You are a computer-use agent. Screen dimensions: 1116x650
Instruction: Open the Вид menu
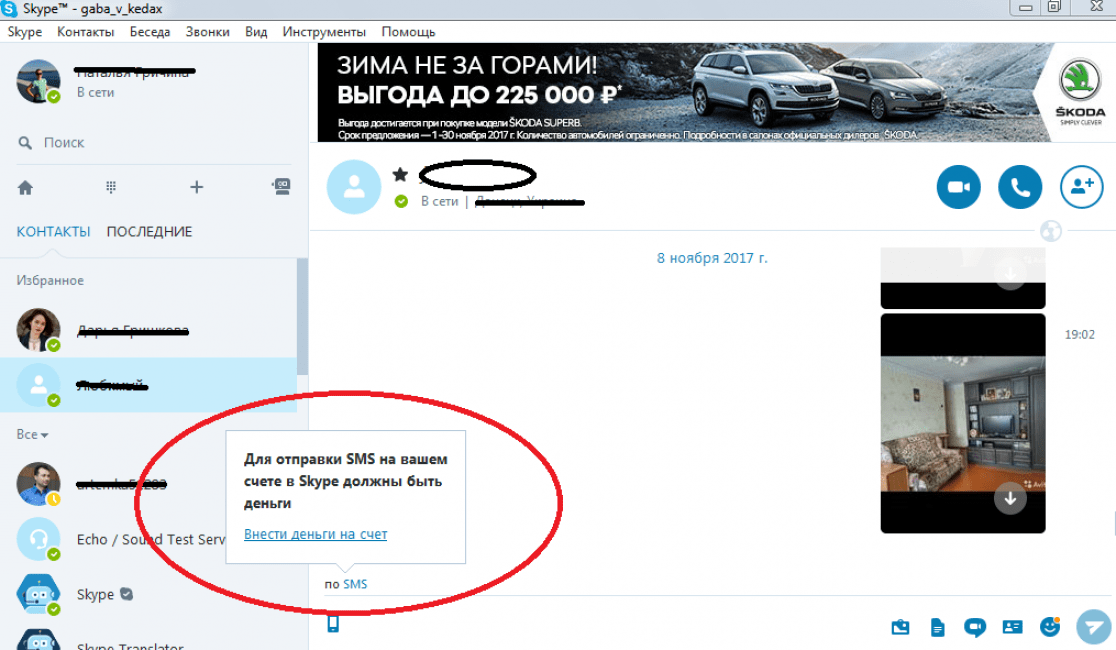click(x=256, y=32)
